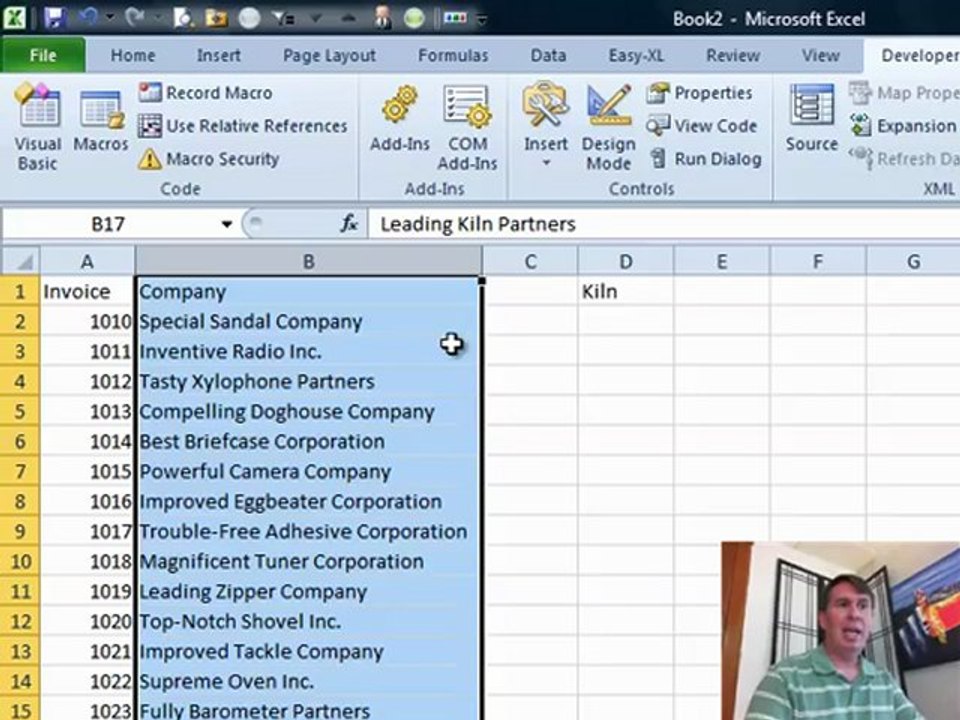Click the filter funnel icon
The width and height of the screenshot is (960, 720).
pyautogui.click(x=283, y=18)
